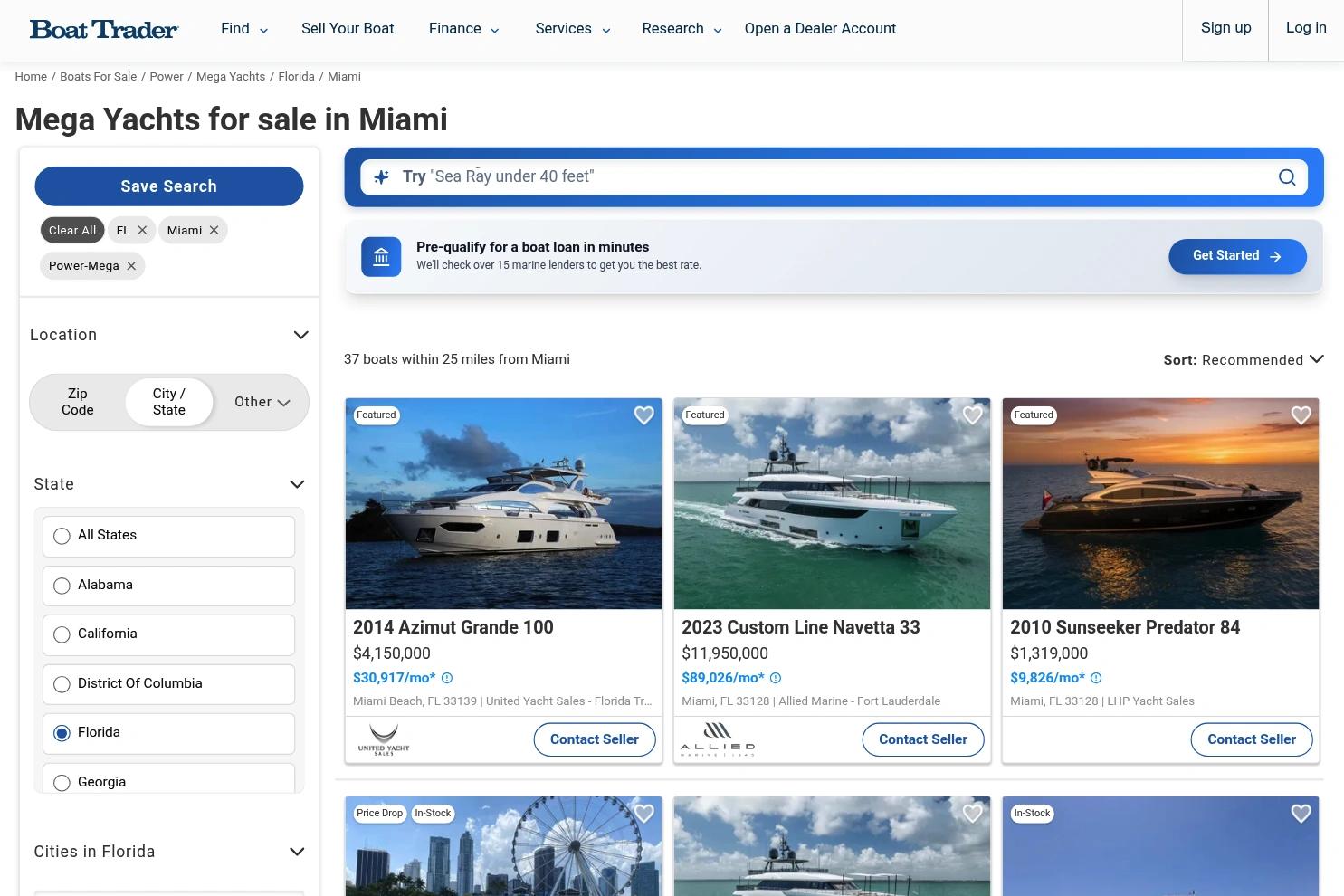Screen dimensions: 1344x896
Task: Click the Miami breadcrumb text
Action: (344, 77)
